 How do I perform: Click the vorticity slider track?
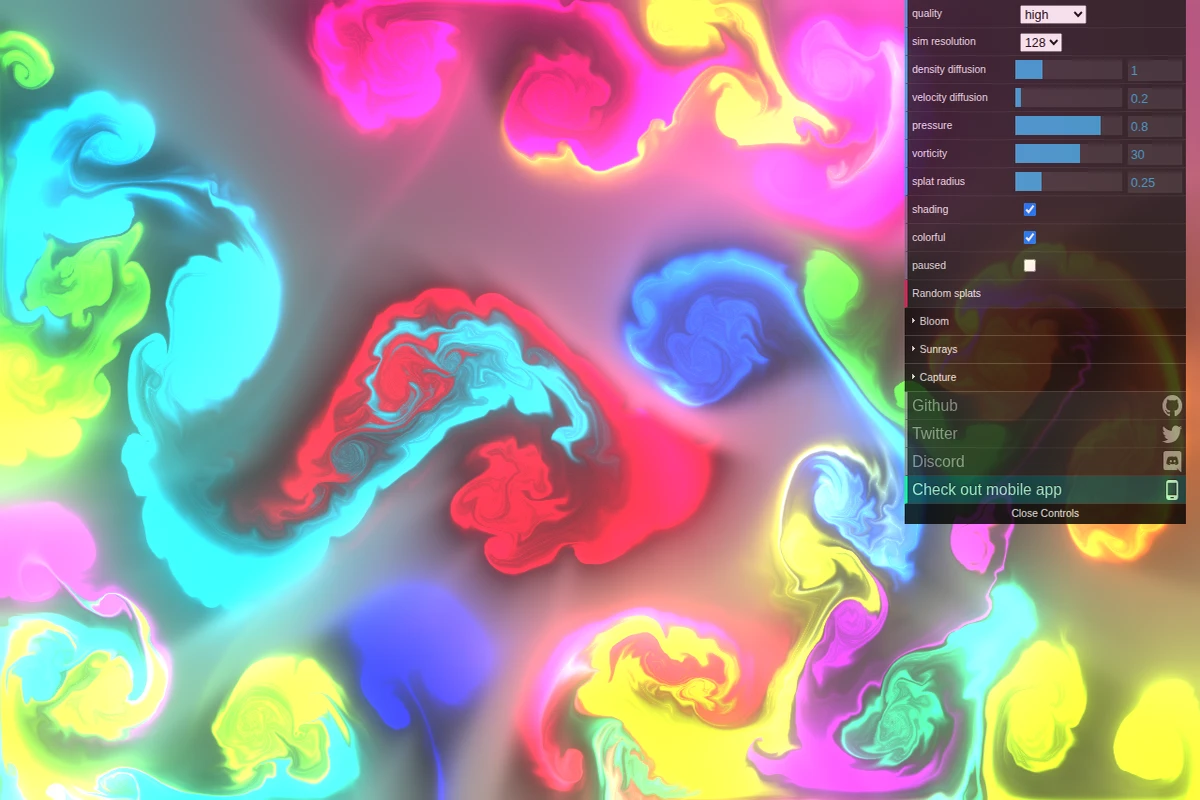click(x=1068, y=153)
